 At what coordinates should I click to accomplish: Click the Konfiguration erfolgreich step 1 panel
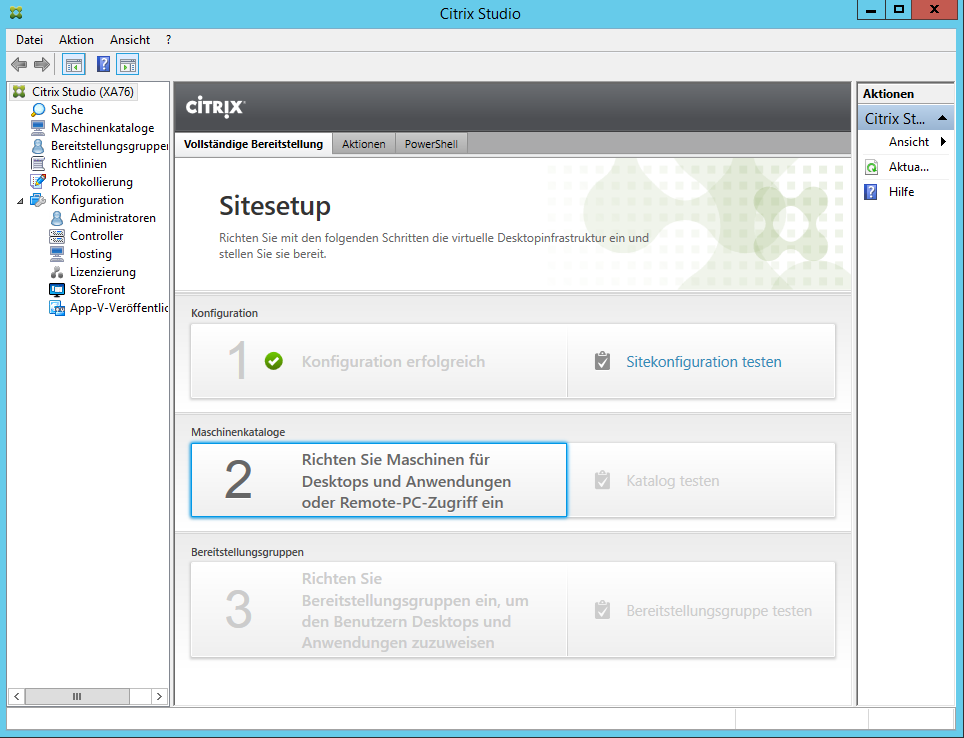coord(379,361)
